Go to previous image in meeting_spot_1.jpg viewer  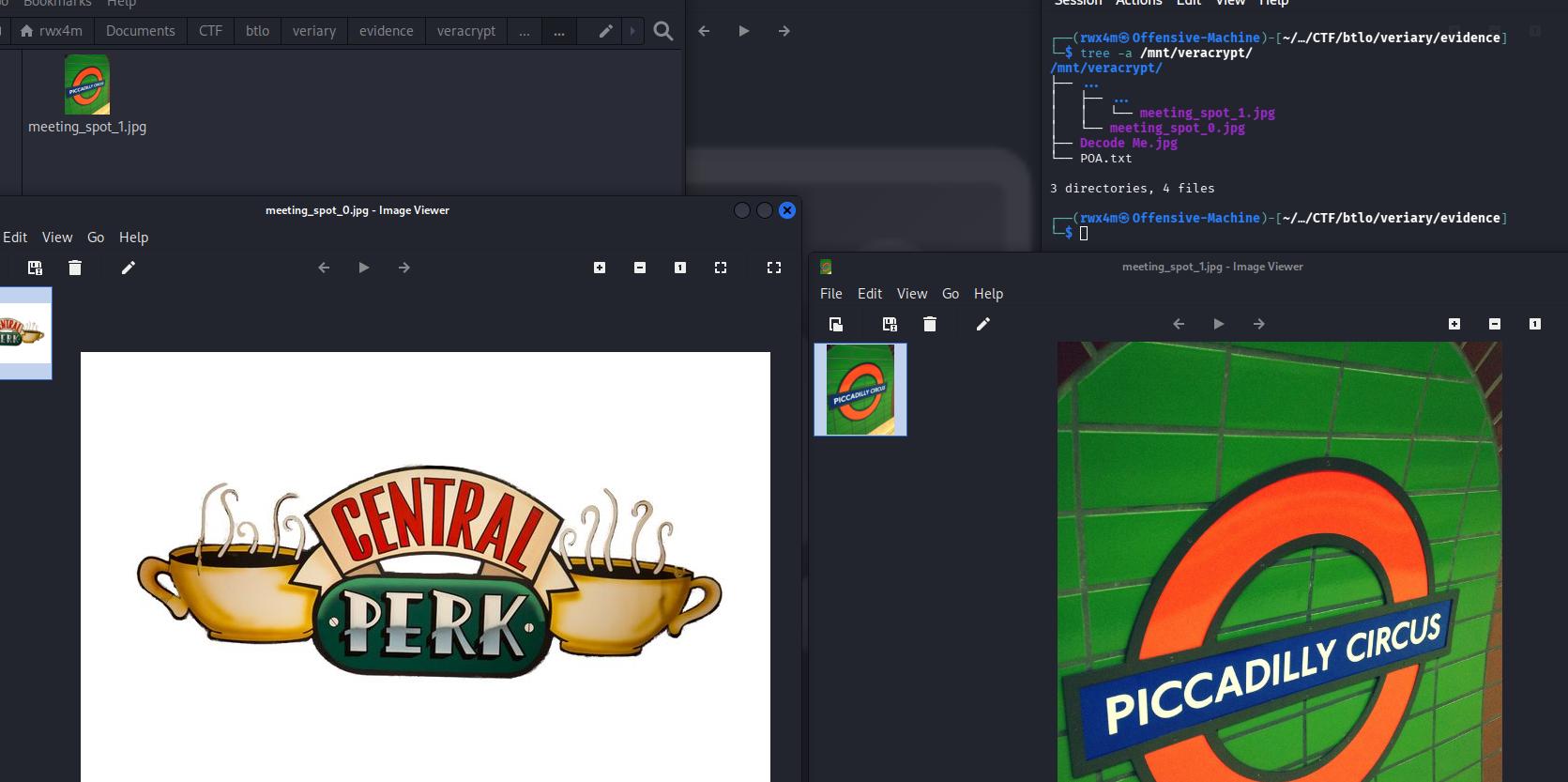1179,324
